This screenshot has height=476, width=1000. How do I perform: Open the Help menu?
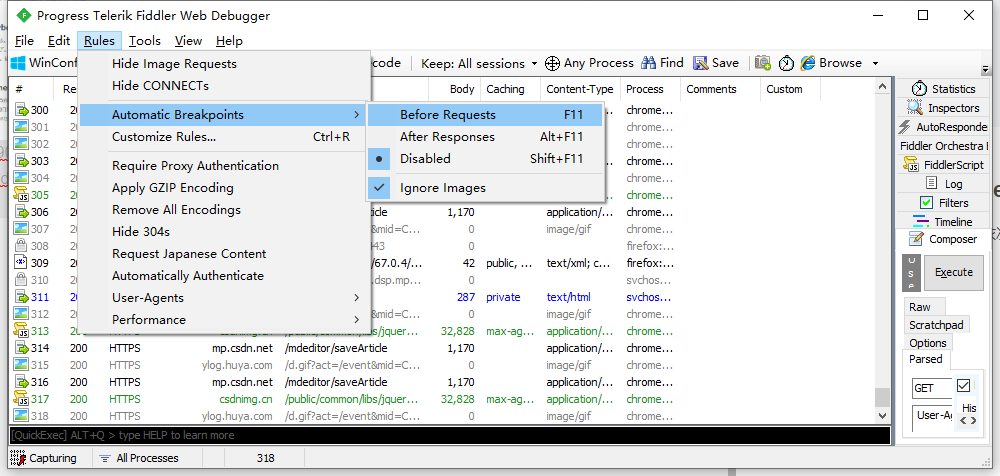(229, 41)
